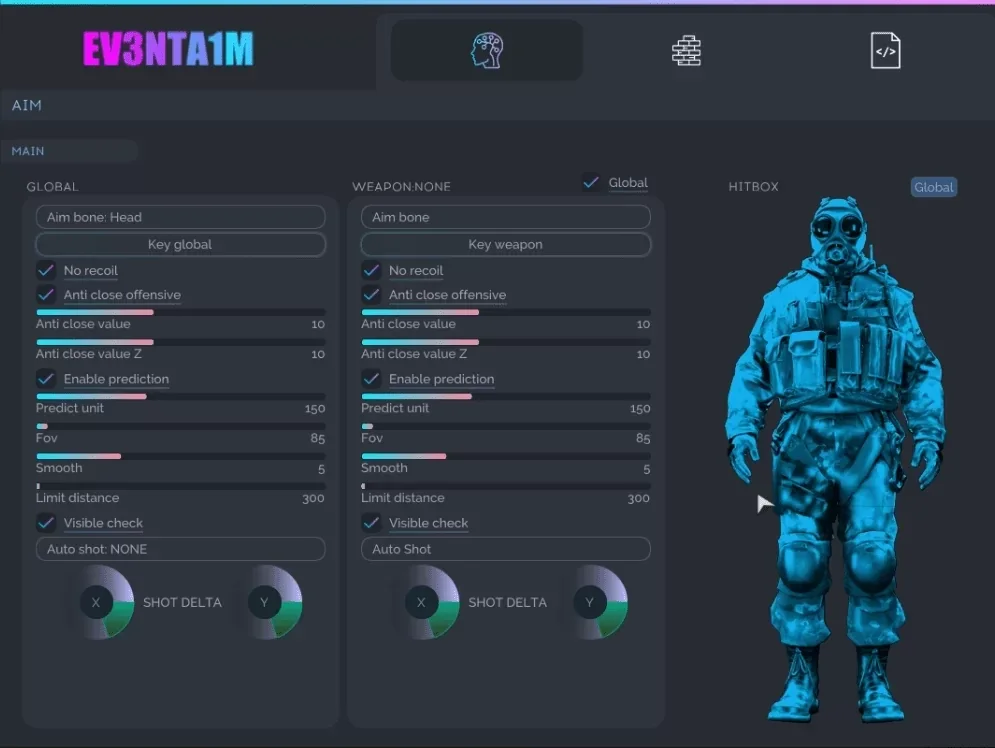Toggle the Global checkbox beside WEAPON:NONE
The height and width of the screenshot is (748, 995).
[x=591, y=183]
